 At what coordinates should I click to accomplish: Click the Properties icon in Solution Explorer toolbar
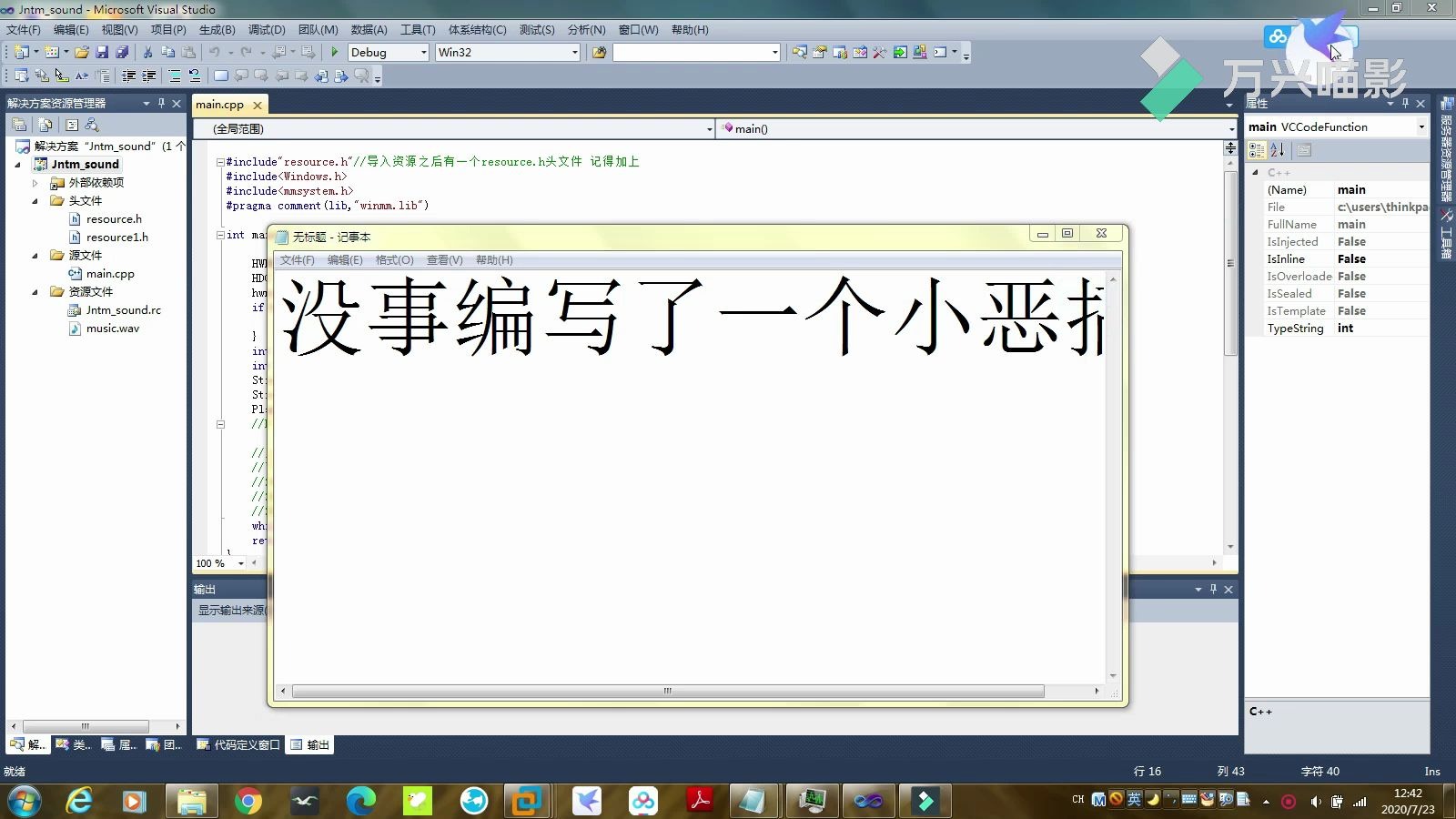[x=19, y=125]
